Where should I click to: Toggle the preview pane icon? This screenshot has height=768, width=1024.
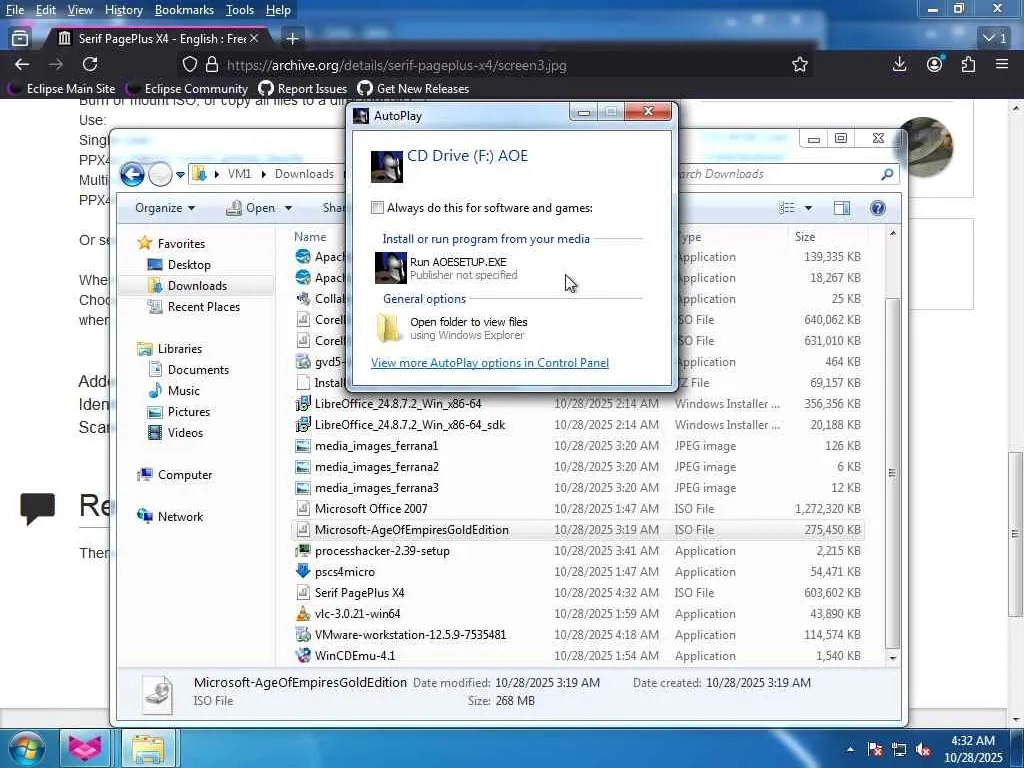point(842,208)
